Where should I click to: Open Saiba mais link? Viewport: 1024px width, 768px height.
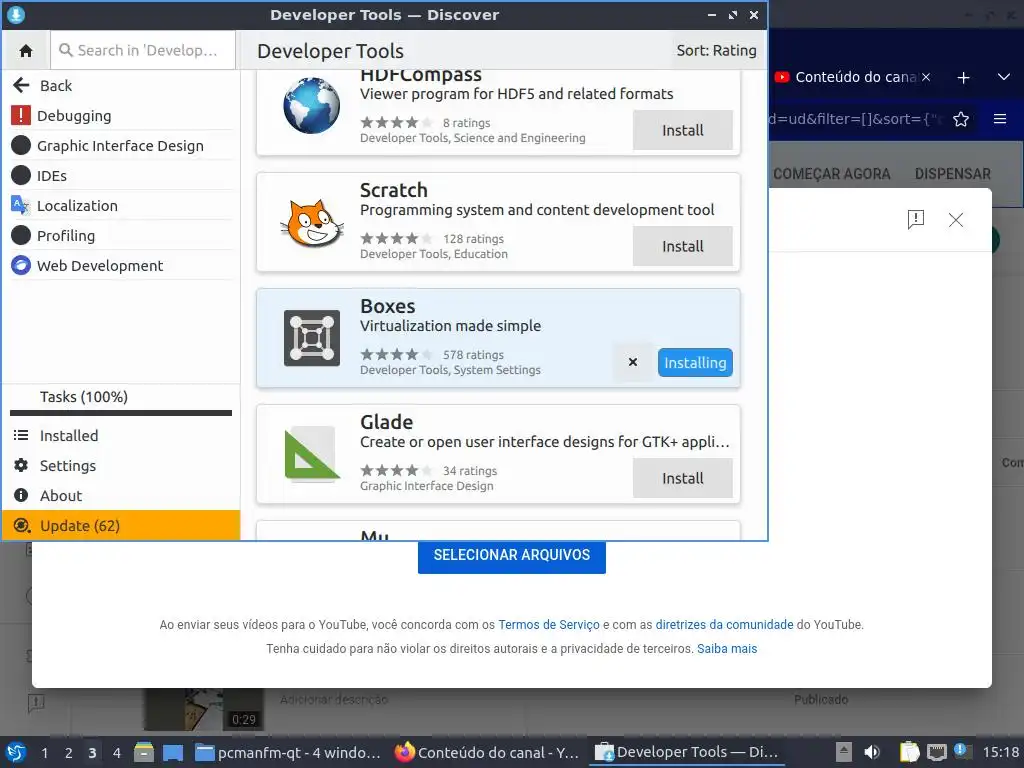(x=727, y=648)
